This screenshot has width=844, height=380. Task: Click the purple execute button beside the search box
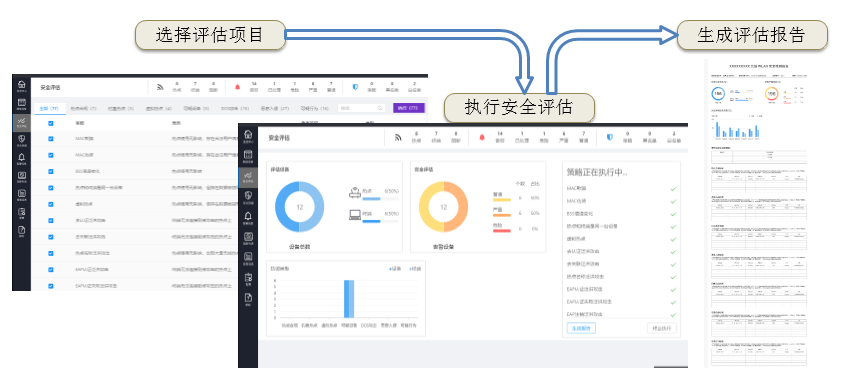[409, 108]
